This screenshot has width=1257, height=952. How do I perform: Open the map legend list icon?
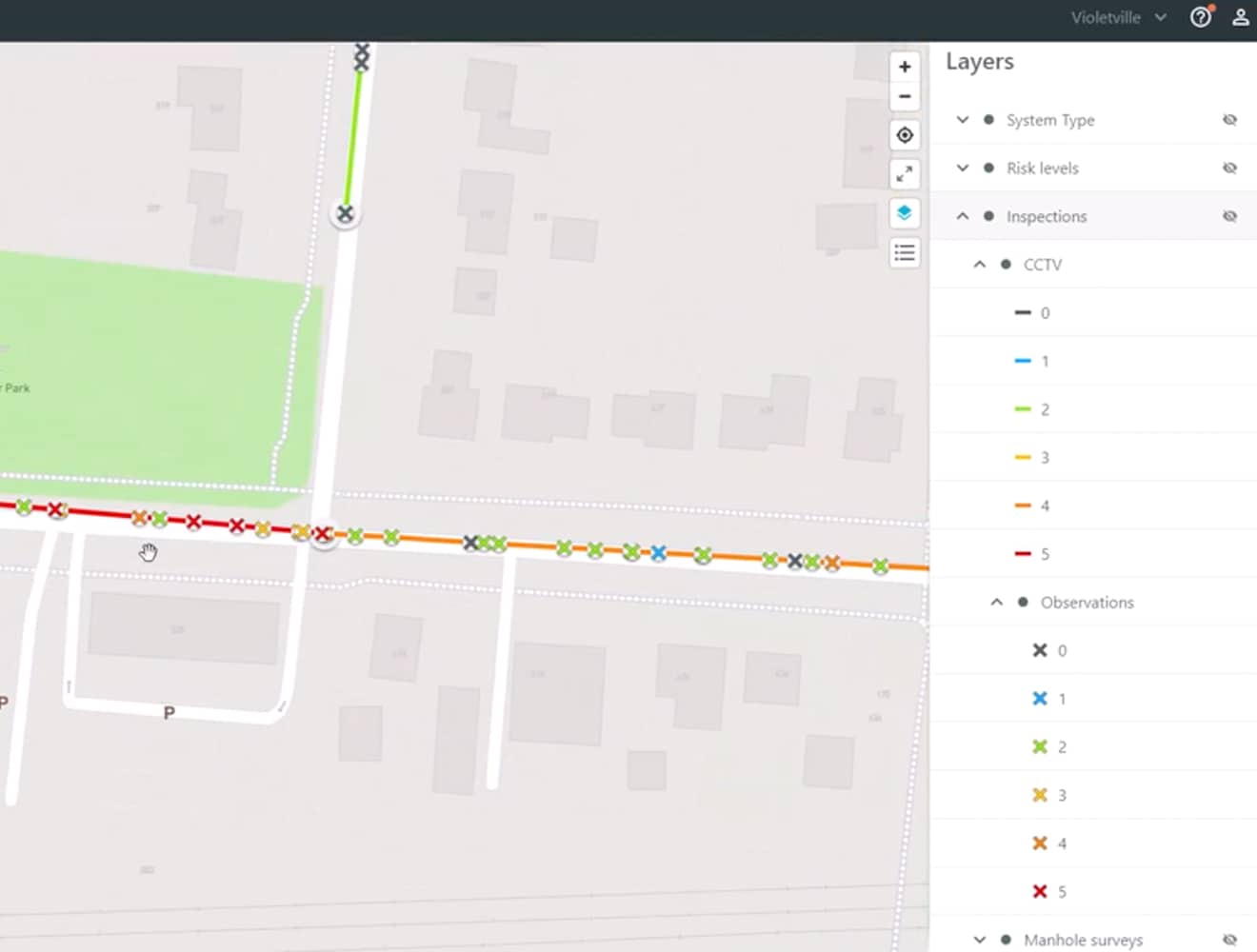coord(905,252)
